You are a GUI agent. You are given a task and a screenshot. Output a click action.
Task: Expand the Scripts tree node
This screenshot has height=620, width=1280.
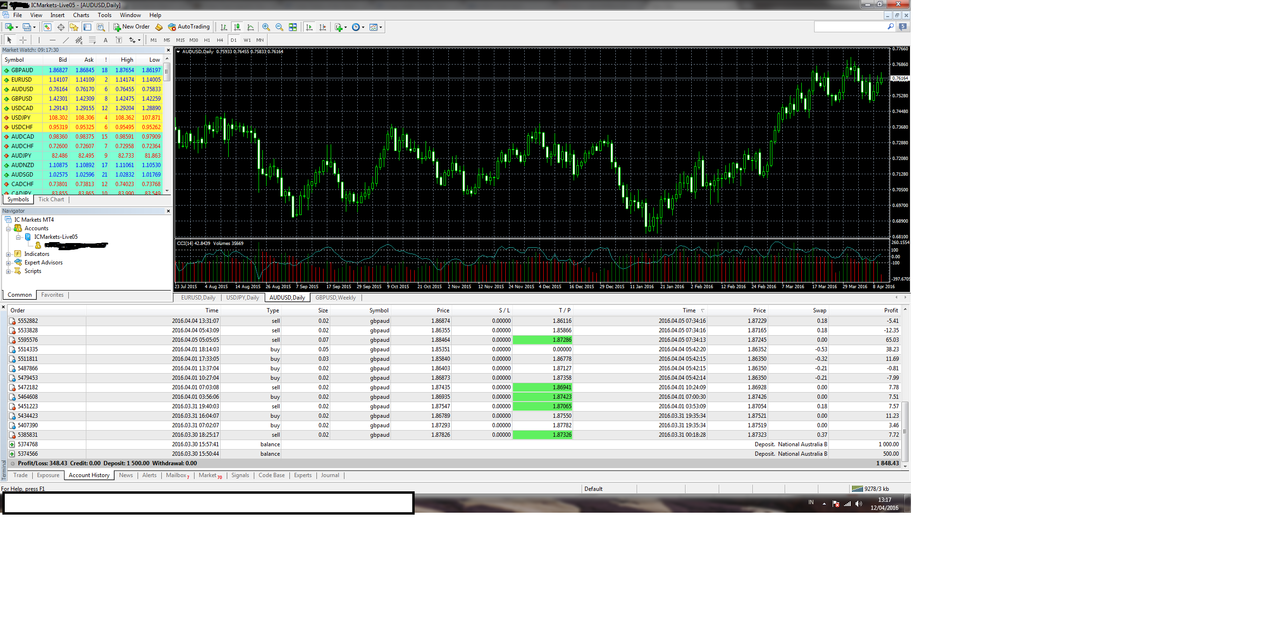pos(8,271)
